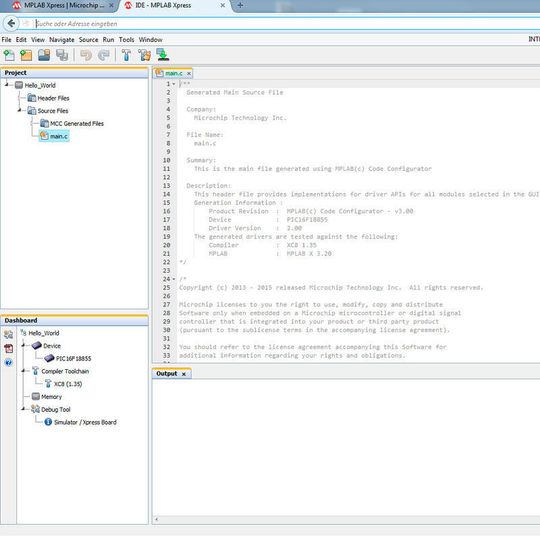This screenshot has width=540, height=540.
Task: Click the MCC Generated Files folder icon
Action: (x=44, y=123)
